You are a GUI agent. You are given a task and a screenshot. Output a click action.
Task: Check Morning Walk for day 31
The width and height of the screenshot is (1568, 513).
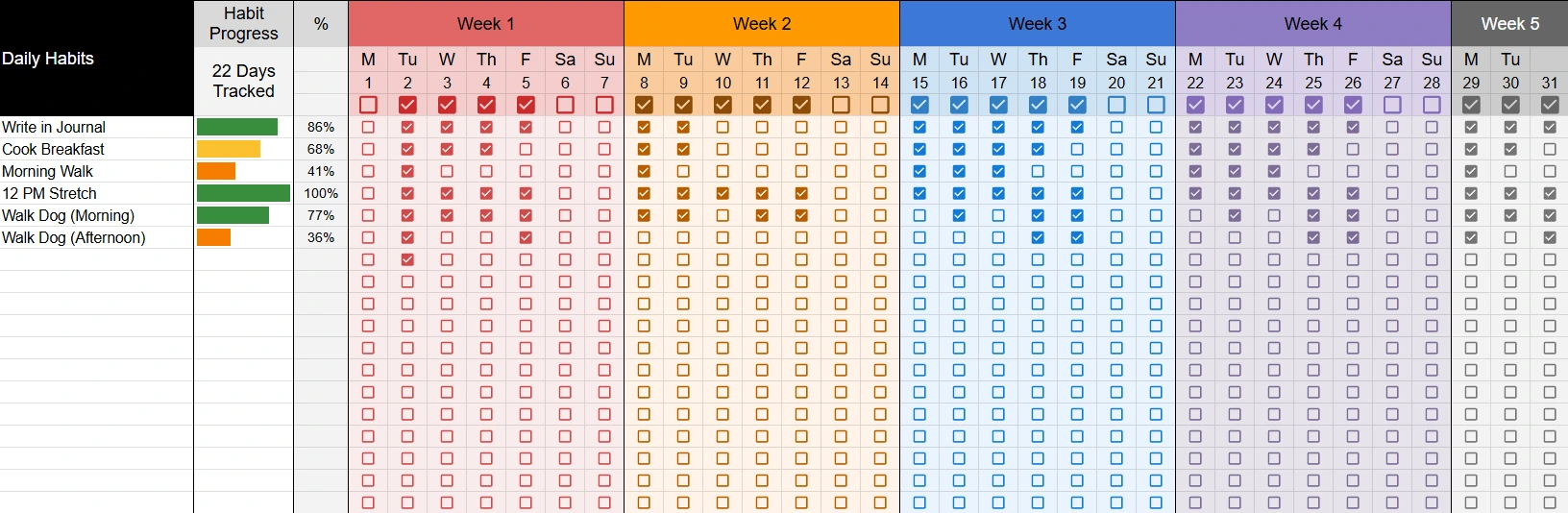point(1550,171)
